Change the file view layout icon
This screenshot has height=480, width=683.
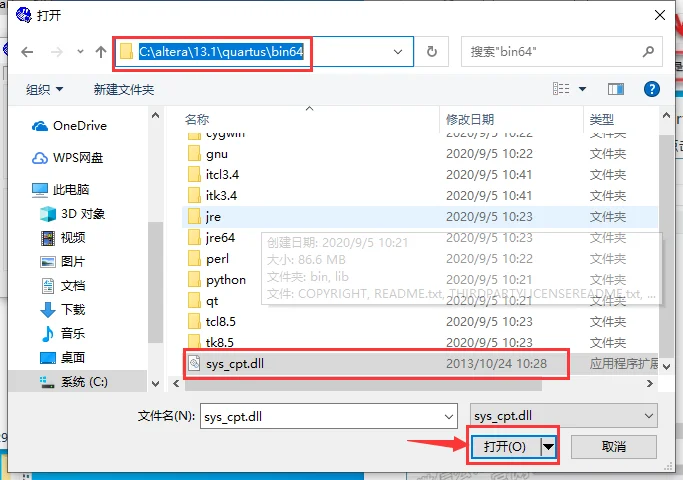click(561, 89)
